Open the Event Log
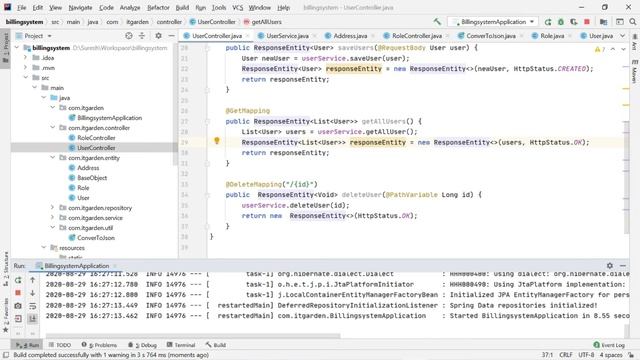Viewport: 640px width, 360px height. pyautogui.click(x=609, y=345)
